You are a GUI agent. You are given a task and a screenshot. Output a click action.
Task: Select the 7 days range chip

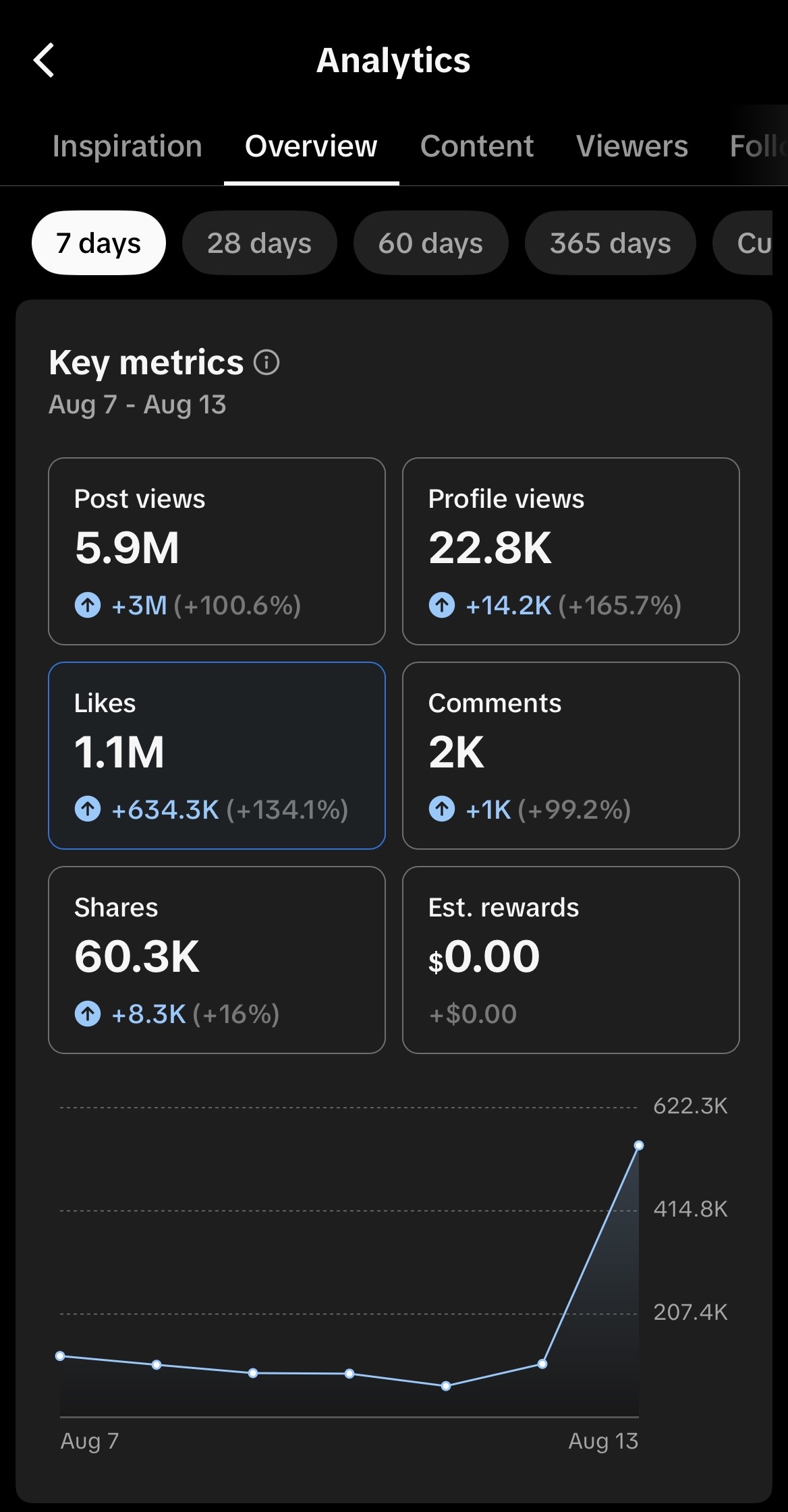[98, 243]
